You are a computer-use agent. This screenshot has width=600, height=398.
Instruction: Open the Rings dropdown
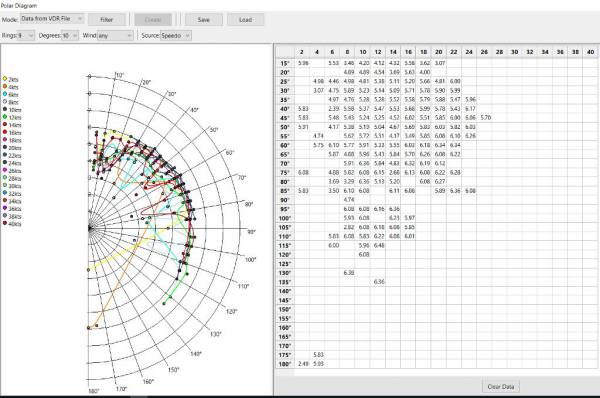[x=26, y=36]
